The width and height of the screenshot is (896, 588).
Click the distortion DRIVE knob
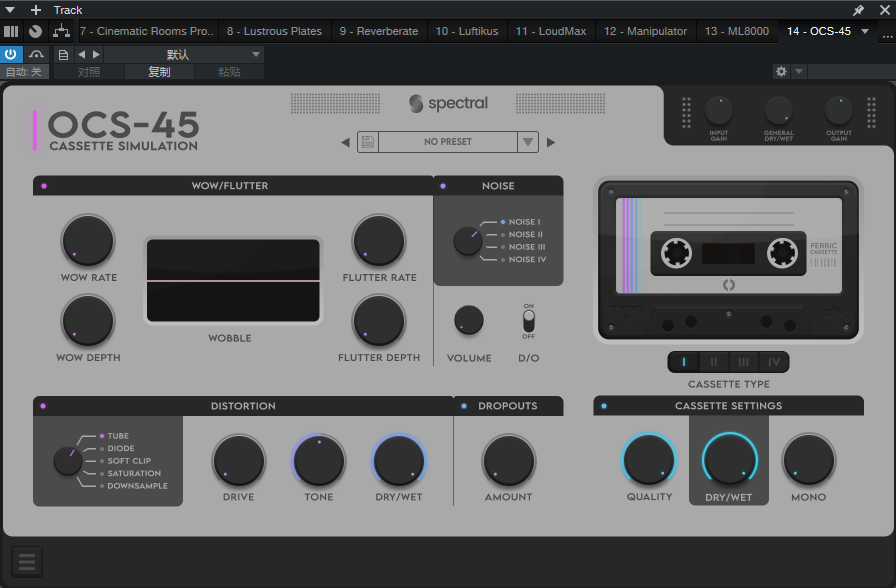coord(239,461)
